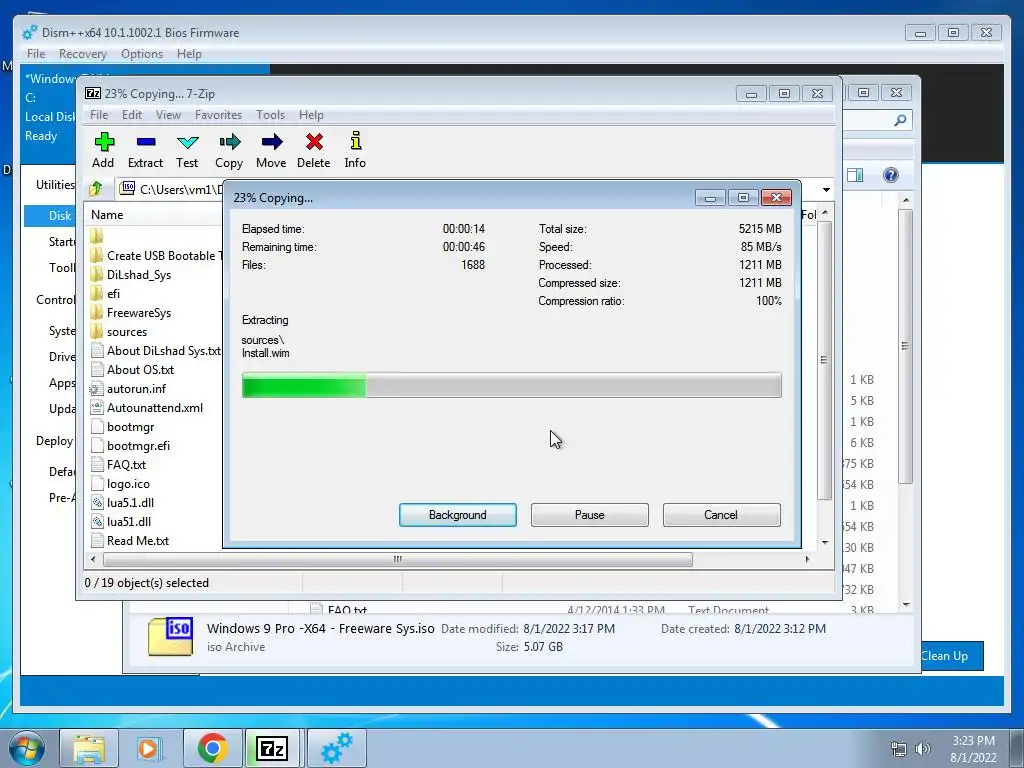The image size is (1024, 768).
Task: Switch to 7-Zip taskbar button
Action: tap(272, 748)
